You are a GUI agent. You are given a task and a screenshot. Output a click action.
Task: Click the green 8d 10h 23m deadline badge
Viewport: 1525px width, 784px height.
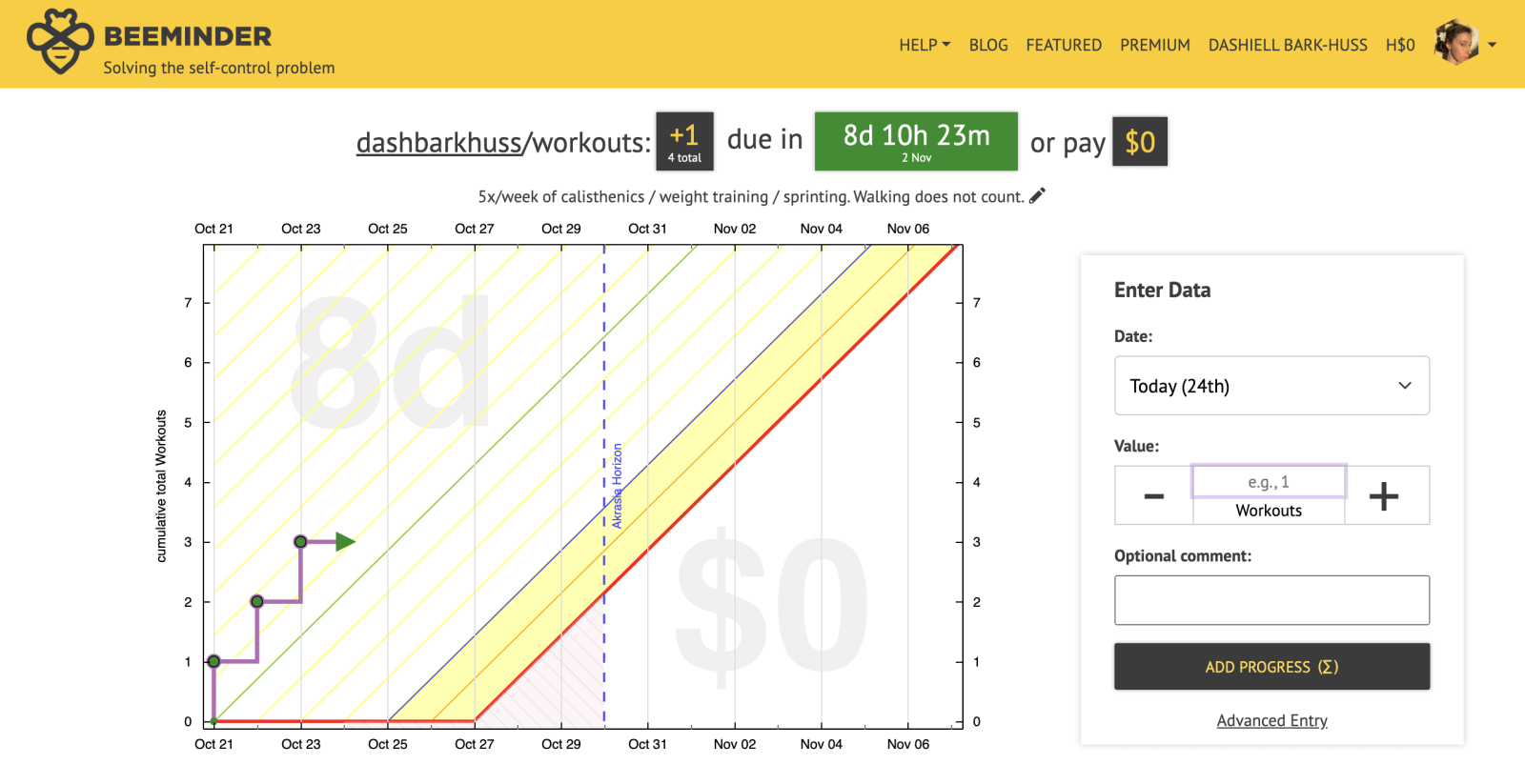[916, 141]
